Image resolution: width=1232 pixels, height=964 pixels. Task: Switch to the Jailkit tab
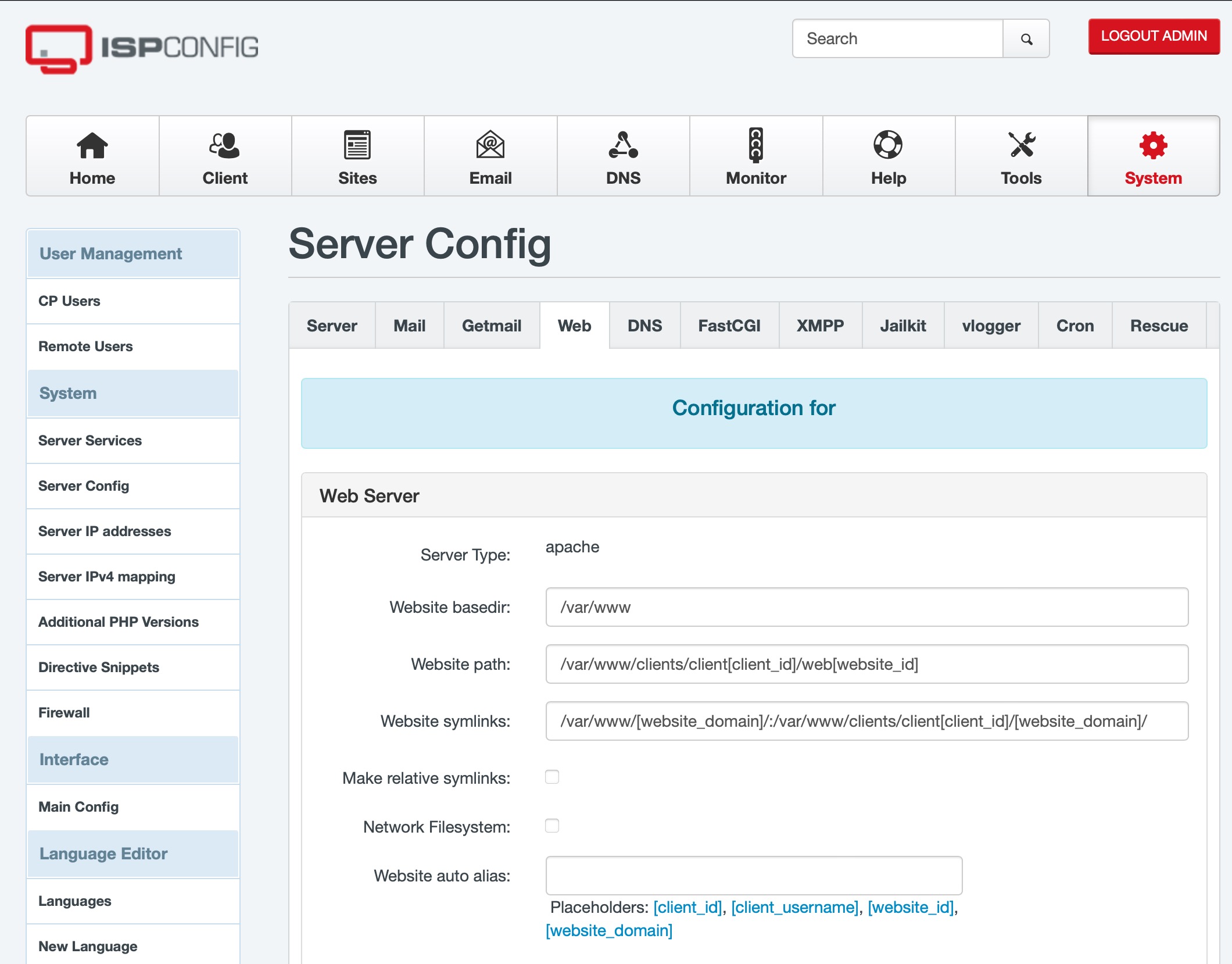pyautogui.click(x=902, y=326)
